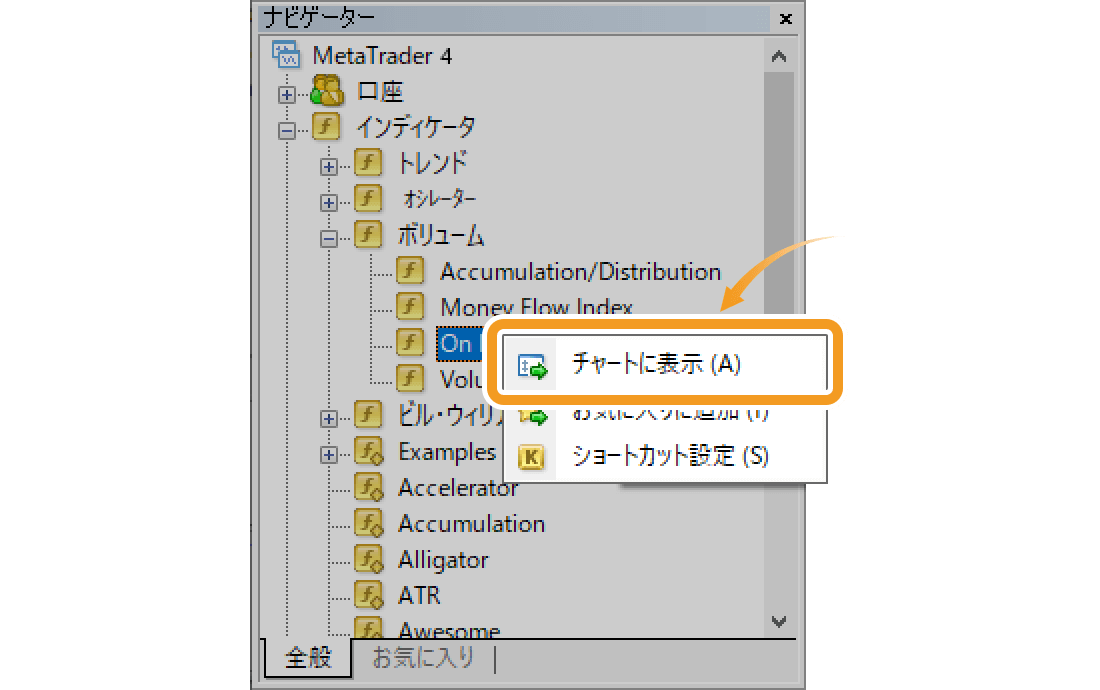1100x690 pixels.
Task: Click the Accelerator custom indicator icon
Action: [369, 487]
